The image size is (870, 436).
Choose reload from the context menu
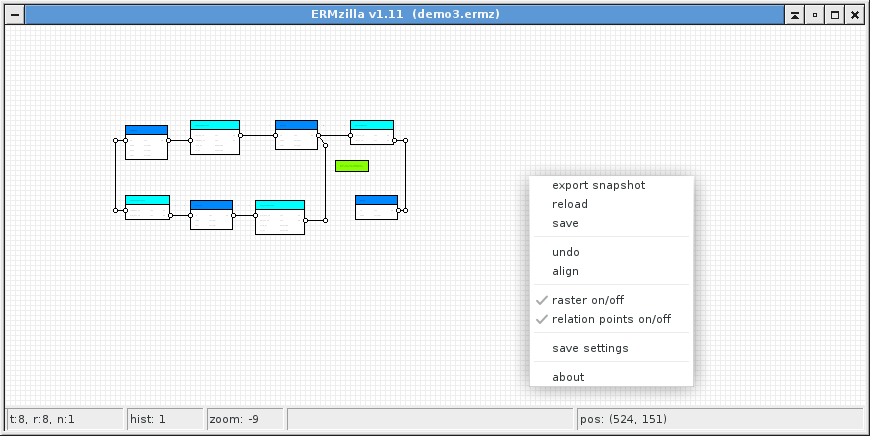(x=570, y=204)
